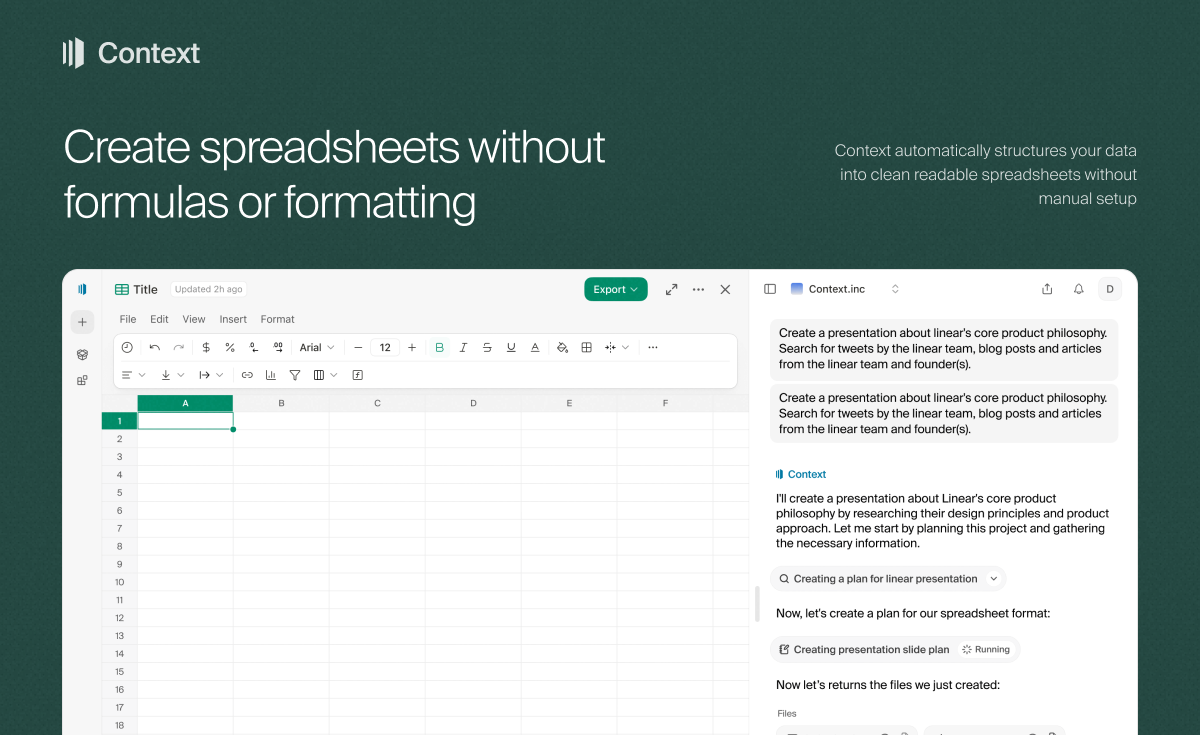Open notifications with the bell icon
Image resolution: width=1200 pixels, height=735 pixels.
[1078, 289]
